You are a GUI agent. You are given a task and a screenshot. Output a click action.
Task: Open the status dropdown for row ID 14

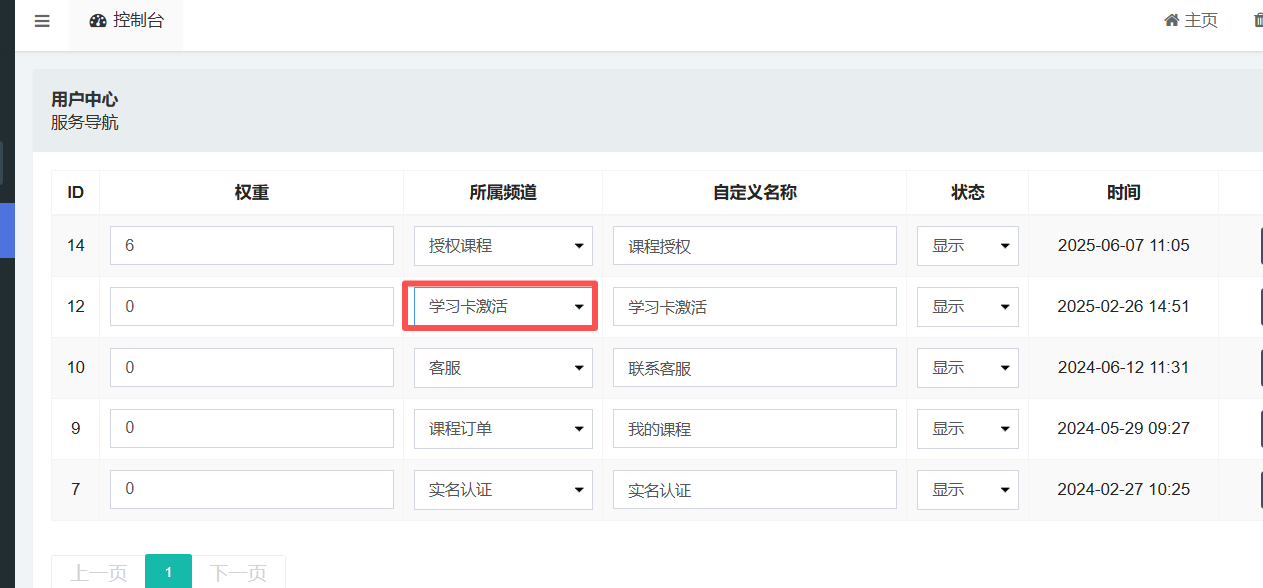pyautogui.click(x=967, y=246)
